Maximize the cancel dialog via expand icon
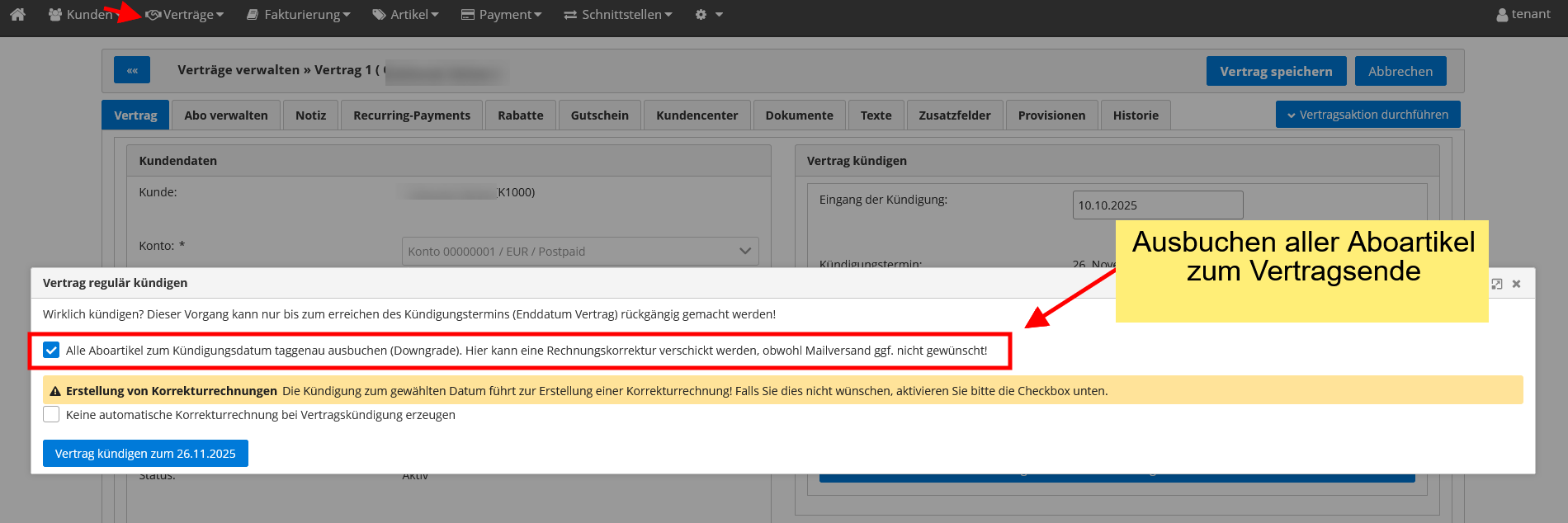1568x523 pixels. [1497, 284]
